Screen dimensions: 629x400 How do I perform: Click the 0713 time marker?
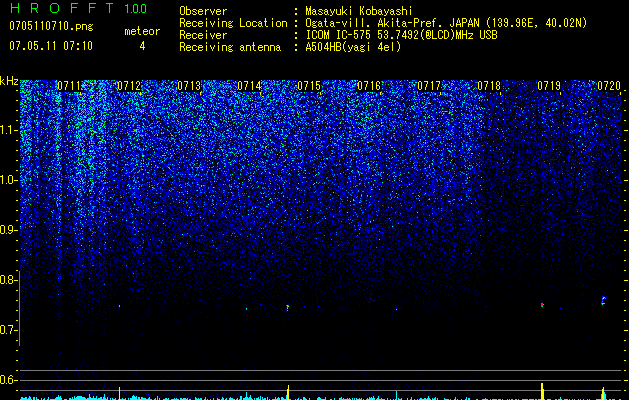pyautogui.click(x=189, y=86)
